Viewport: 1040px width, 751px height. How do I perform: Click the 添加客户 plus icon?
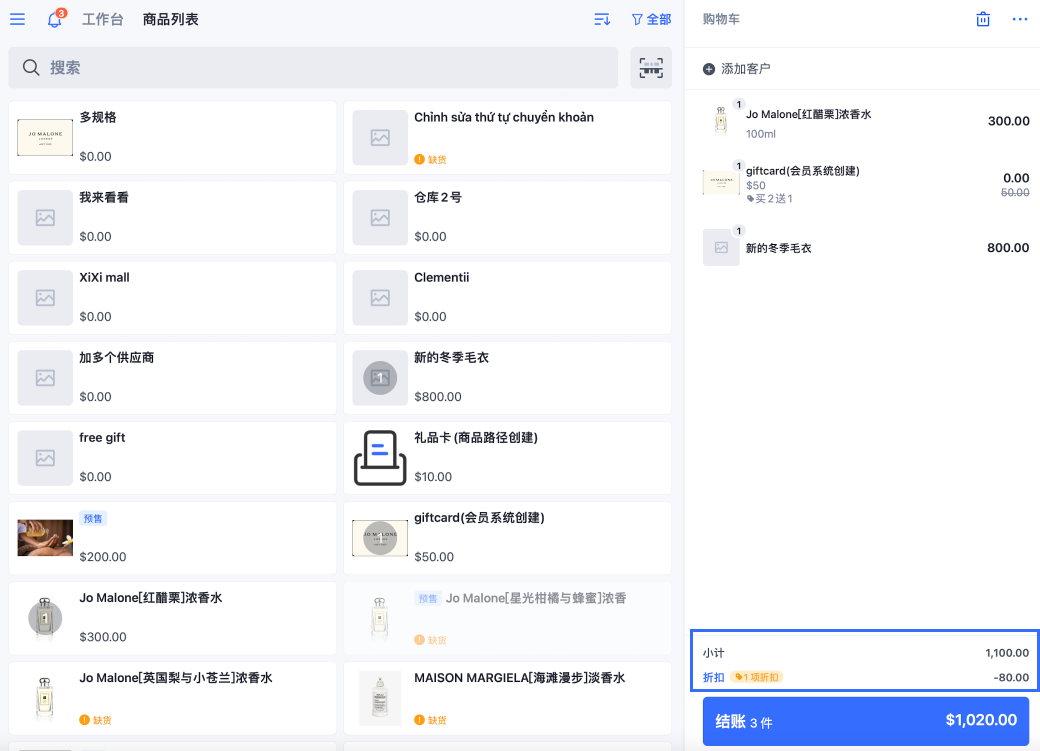point(709,69)
